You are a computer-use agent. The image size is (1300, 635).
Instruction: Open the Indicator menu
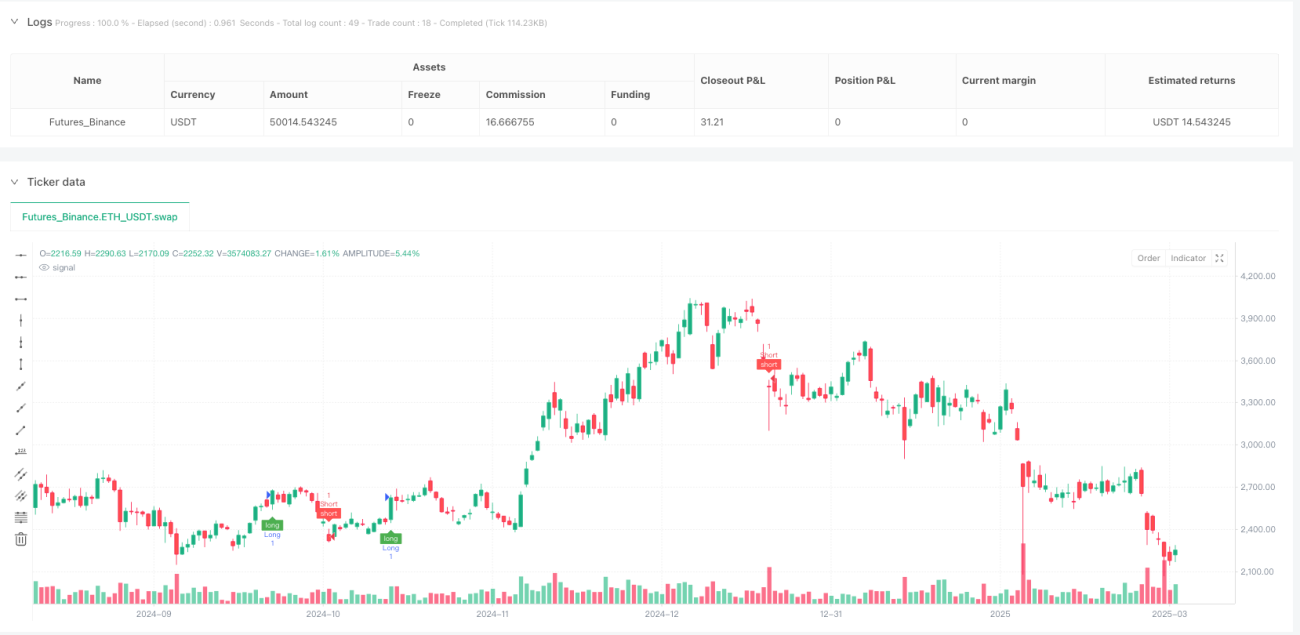(1188, 258)
